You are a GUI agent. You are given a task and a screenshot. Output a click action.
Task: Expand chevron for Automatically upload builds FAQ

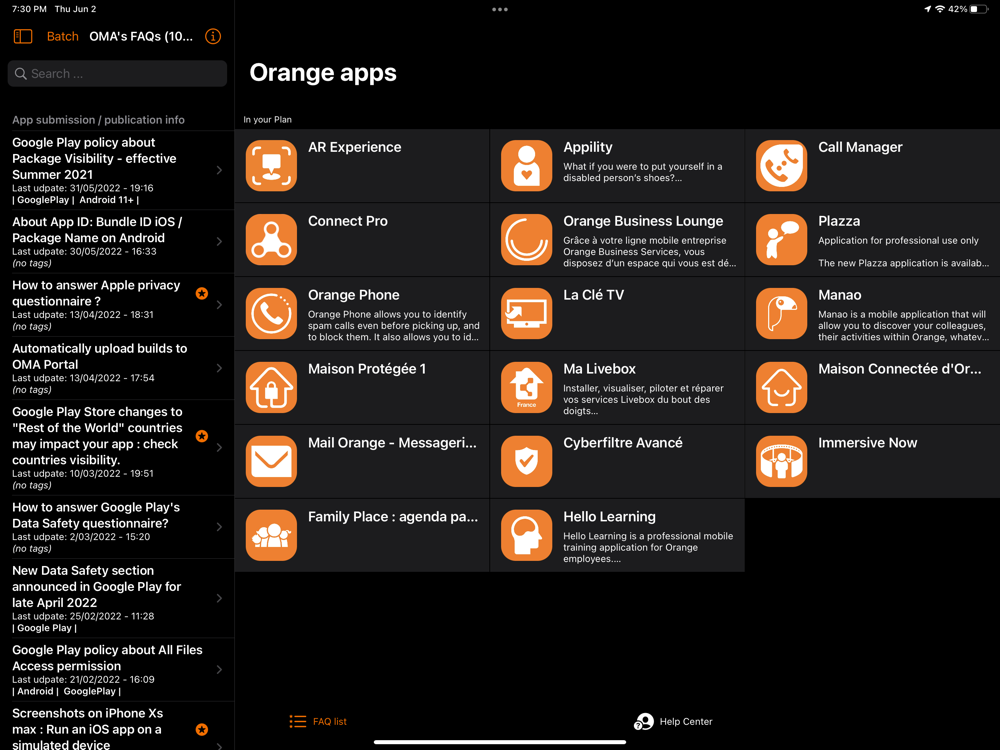(x=219, y=368)
